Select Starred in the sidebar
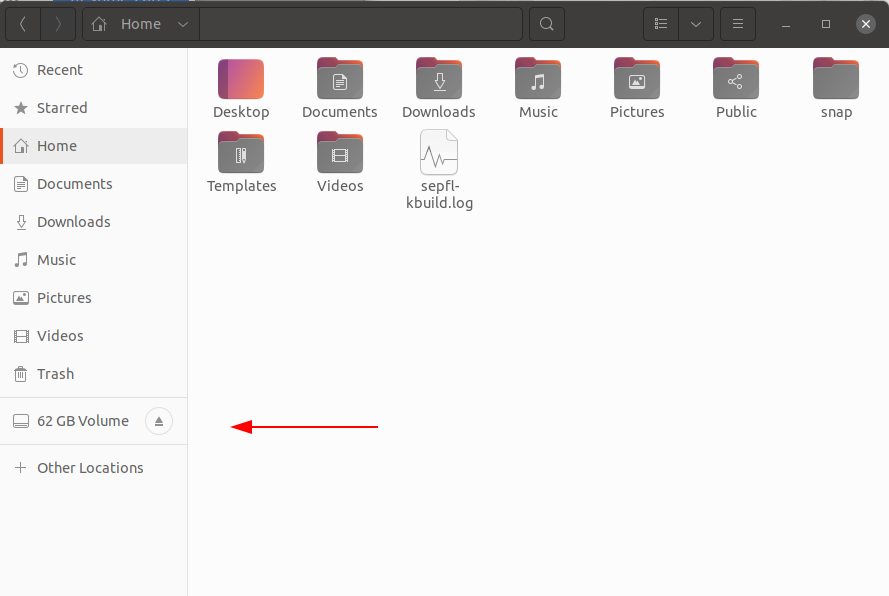This screenshot has height=596, width=889. pos(61,108)
